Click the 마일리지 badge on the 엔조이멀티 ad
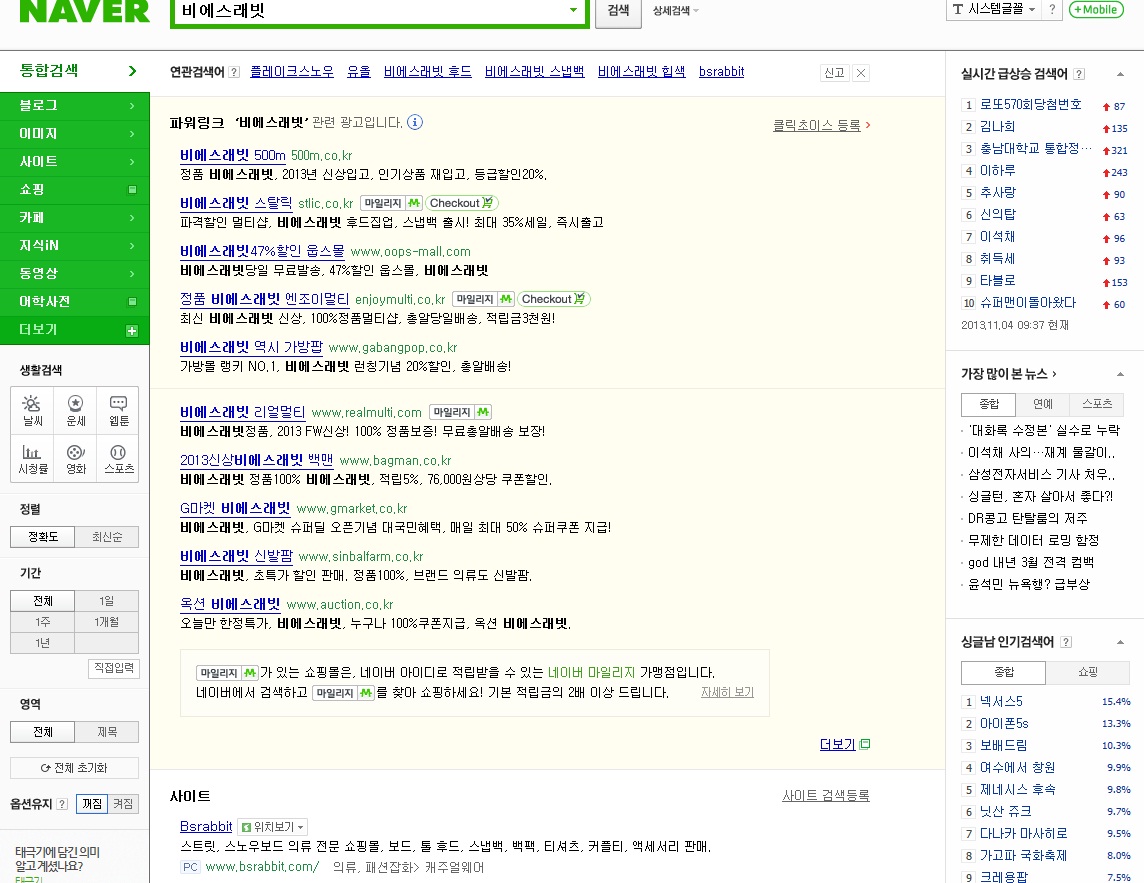 coord(483,299)
